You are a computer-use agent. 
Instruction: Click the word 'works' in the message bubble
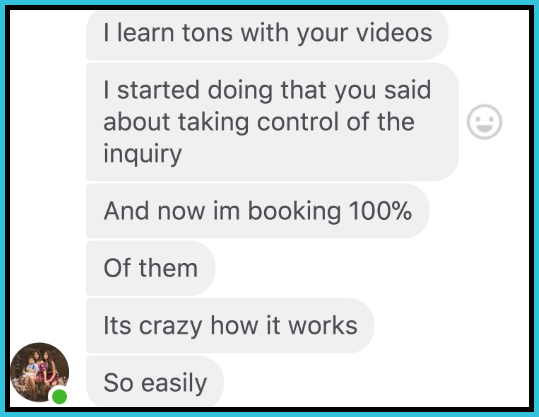(x=323, y=325)
